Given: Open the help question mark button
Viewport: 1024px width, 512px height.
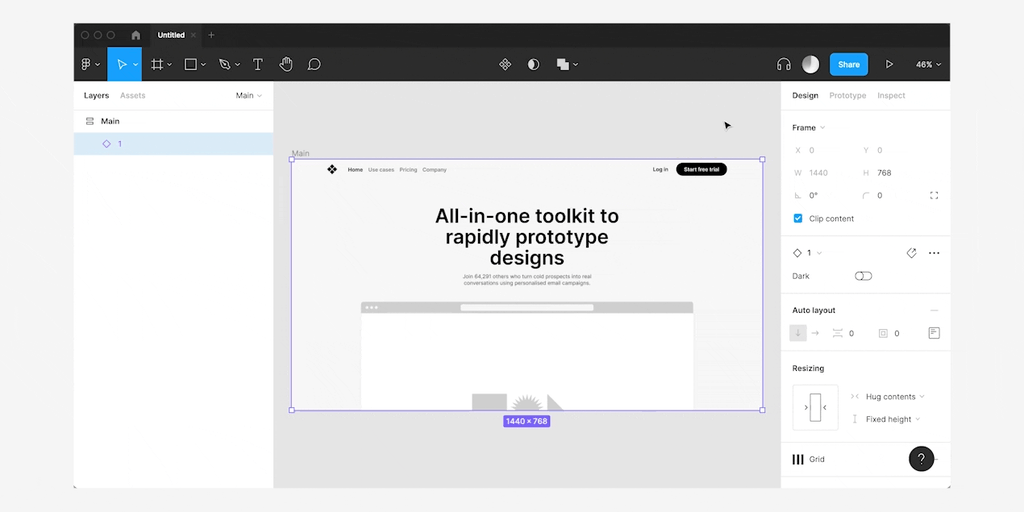Looking at the screenshot, I should (x=921, y=459).
